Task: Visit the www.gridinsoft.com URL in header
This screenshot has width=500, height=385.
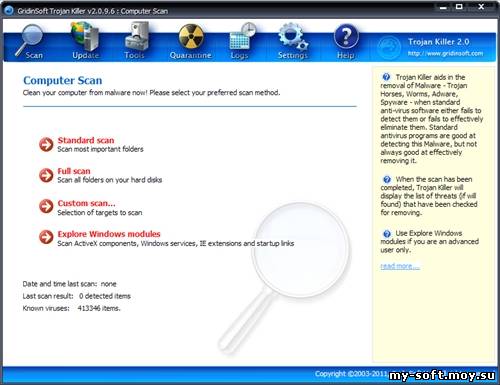Action: tap(445, 53)
